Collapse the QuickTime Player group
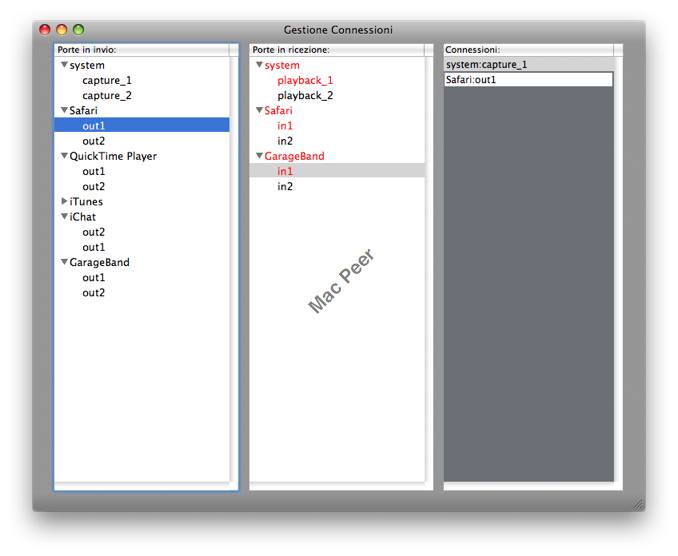Viewport: 678px width, 556px height. pos(64,156)
